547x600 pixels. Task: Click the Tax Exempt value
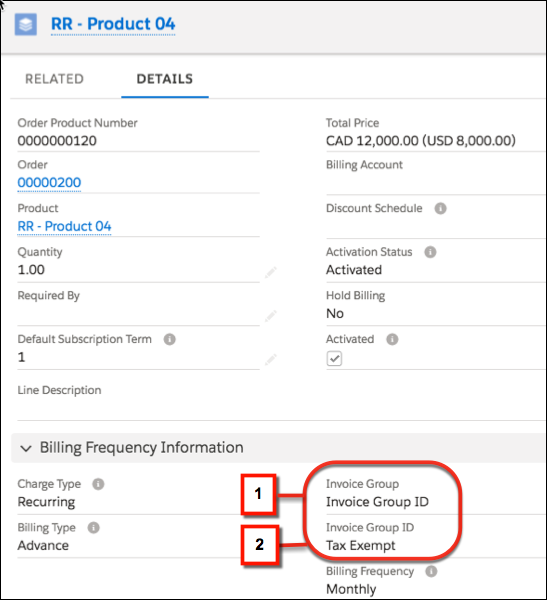(x=361, y=545)
